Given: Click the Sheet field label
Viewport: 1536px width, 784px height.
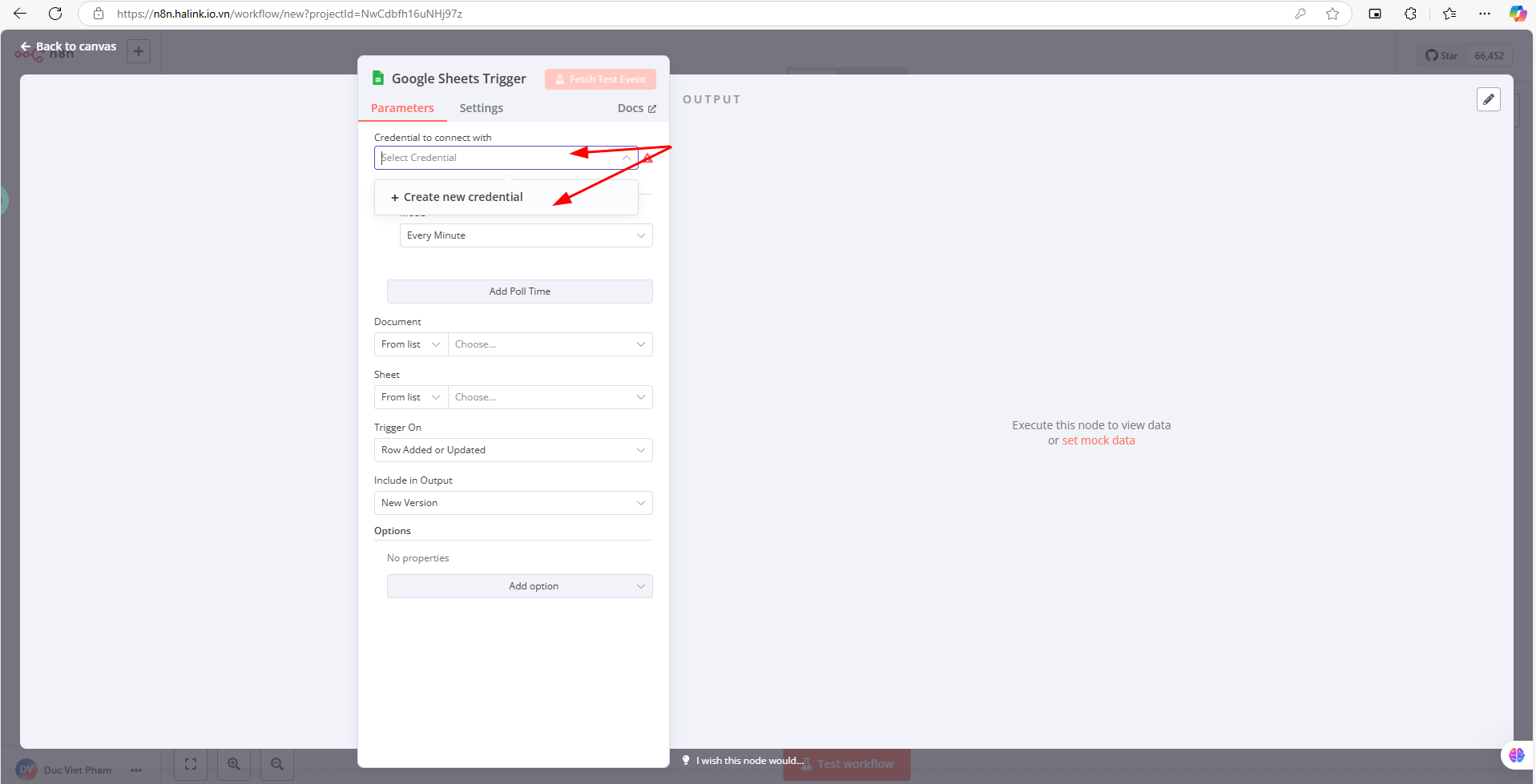Looking at the screenshot, I should pyautogui.click(x=387, y=375).
